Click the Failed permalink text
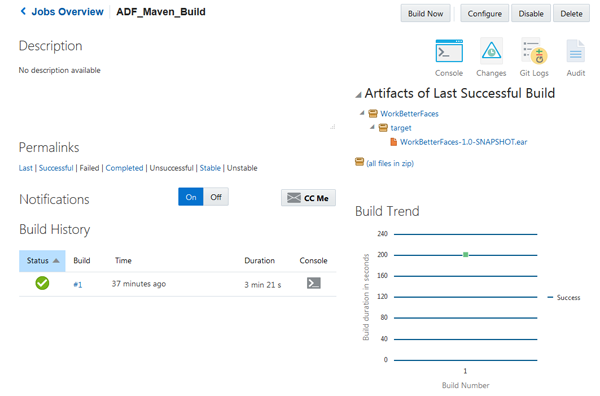The height and width of the screenshot is (396, 600). (89, 168)
